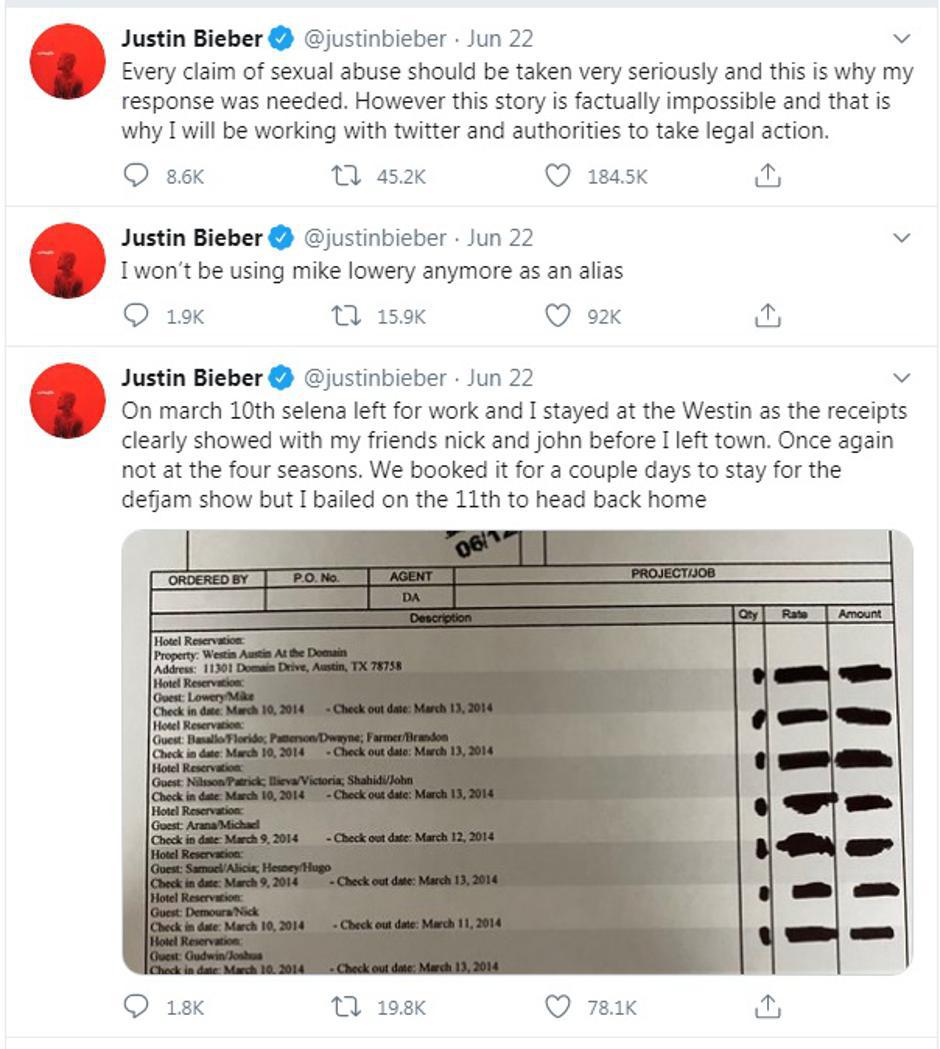The width and height of the screenshot is (940, 1049).
Task: Open the first tweet's more options chevron
Action: pyautogui.click(x=901, y=40)
